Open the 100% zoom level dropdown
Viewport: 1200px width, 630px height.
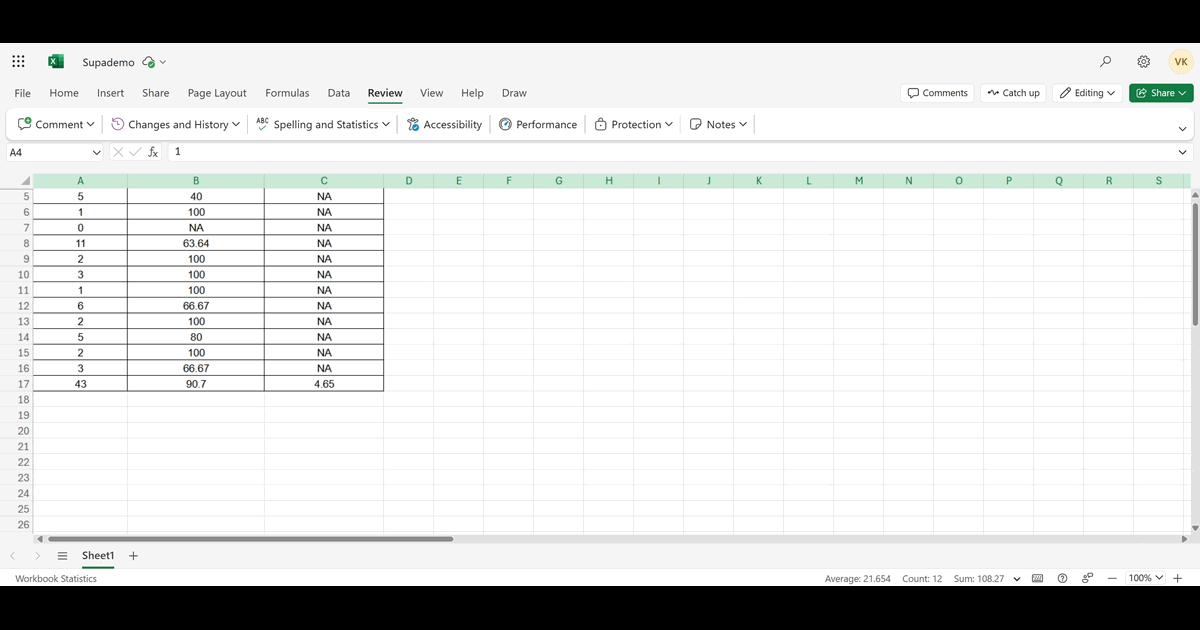[x=1146, y=578]
